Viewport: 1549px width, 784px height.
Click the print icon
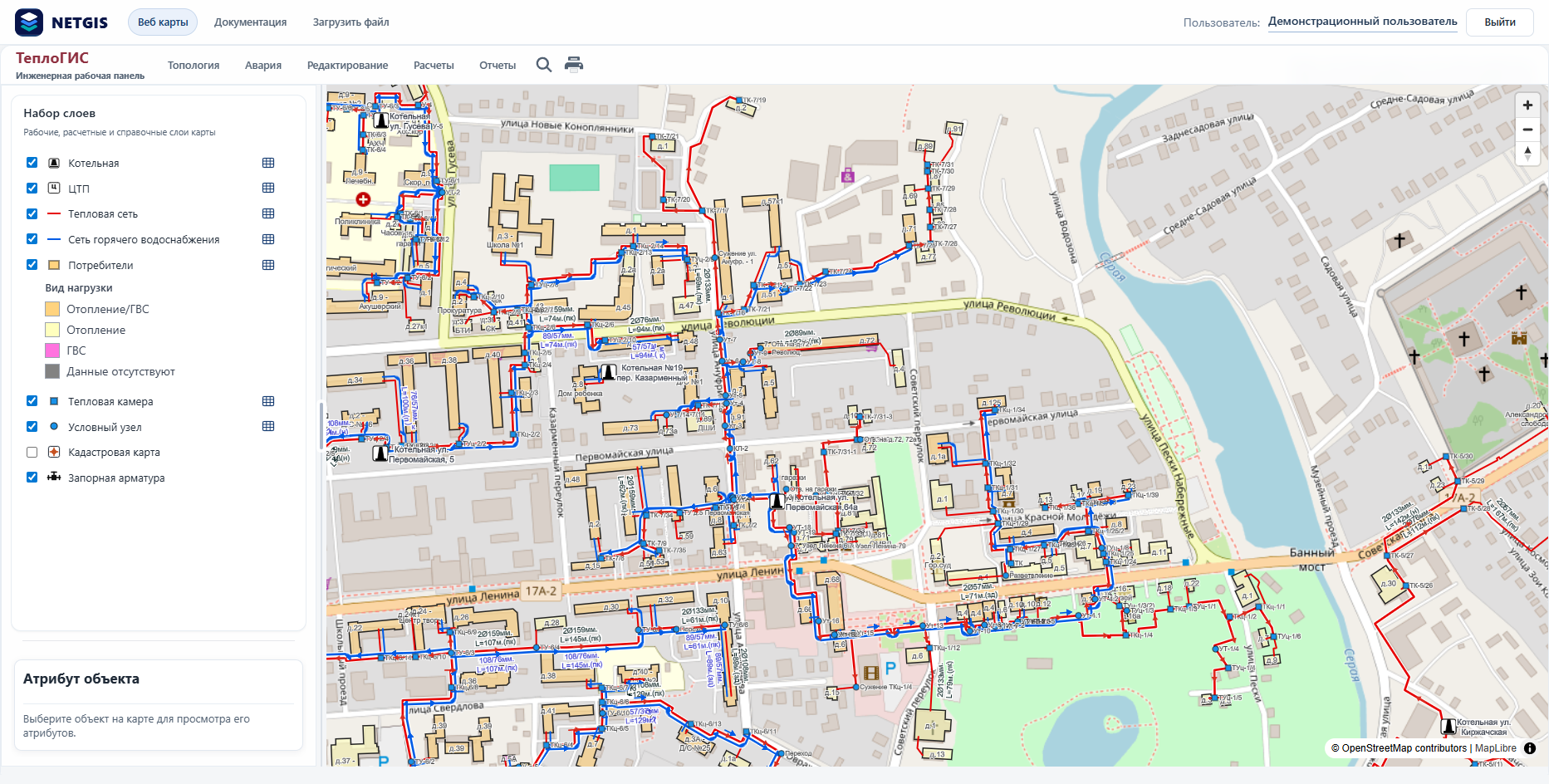click(574, 65)
